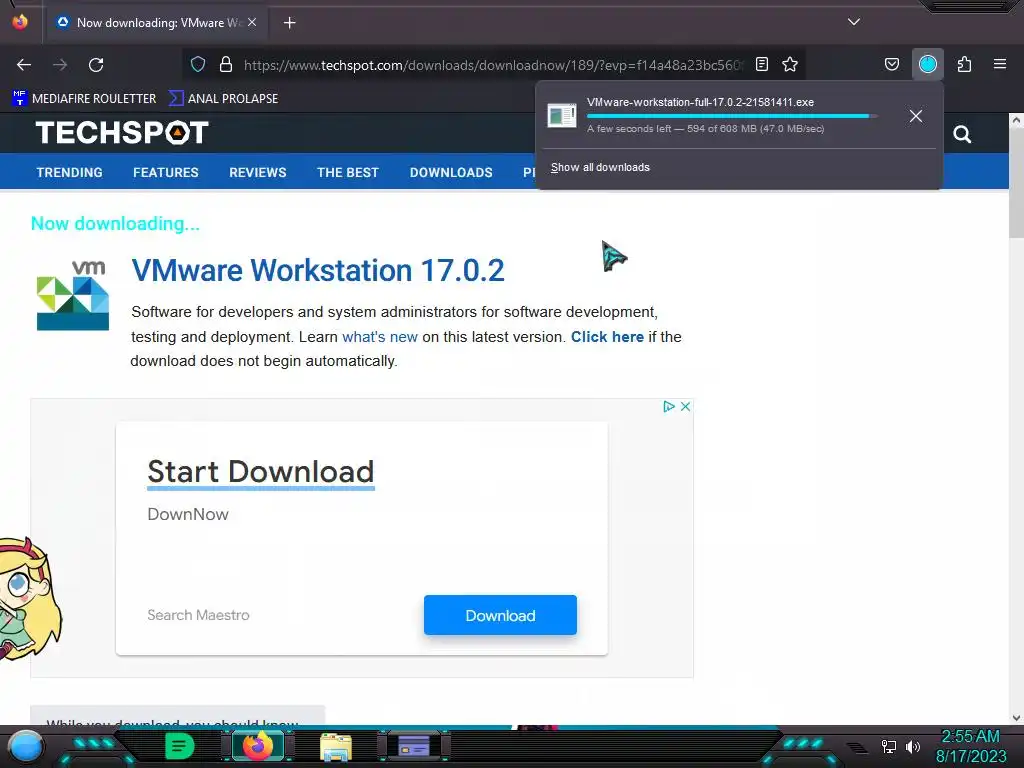Click the DownNow ad text
The width and height of the screenshot is (1024, 768).
[188, 515]
